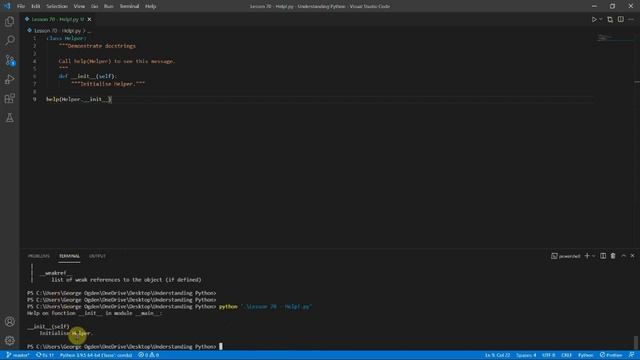This screenshot has width=640, height=360.
Task: Split the terminal
Action: 603,256
